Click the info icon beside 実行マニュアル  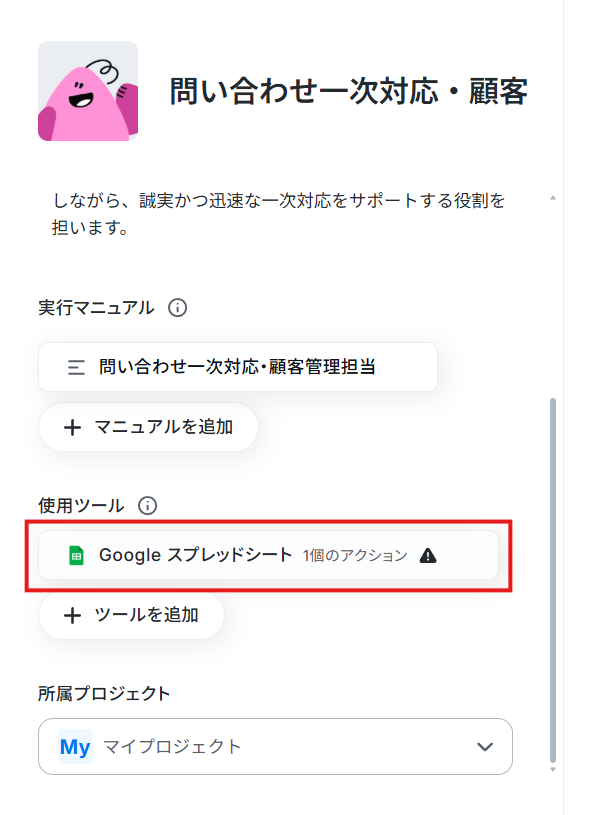(x=177, y=308)
